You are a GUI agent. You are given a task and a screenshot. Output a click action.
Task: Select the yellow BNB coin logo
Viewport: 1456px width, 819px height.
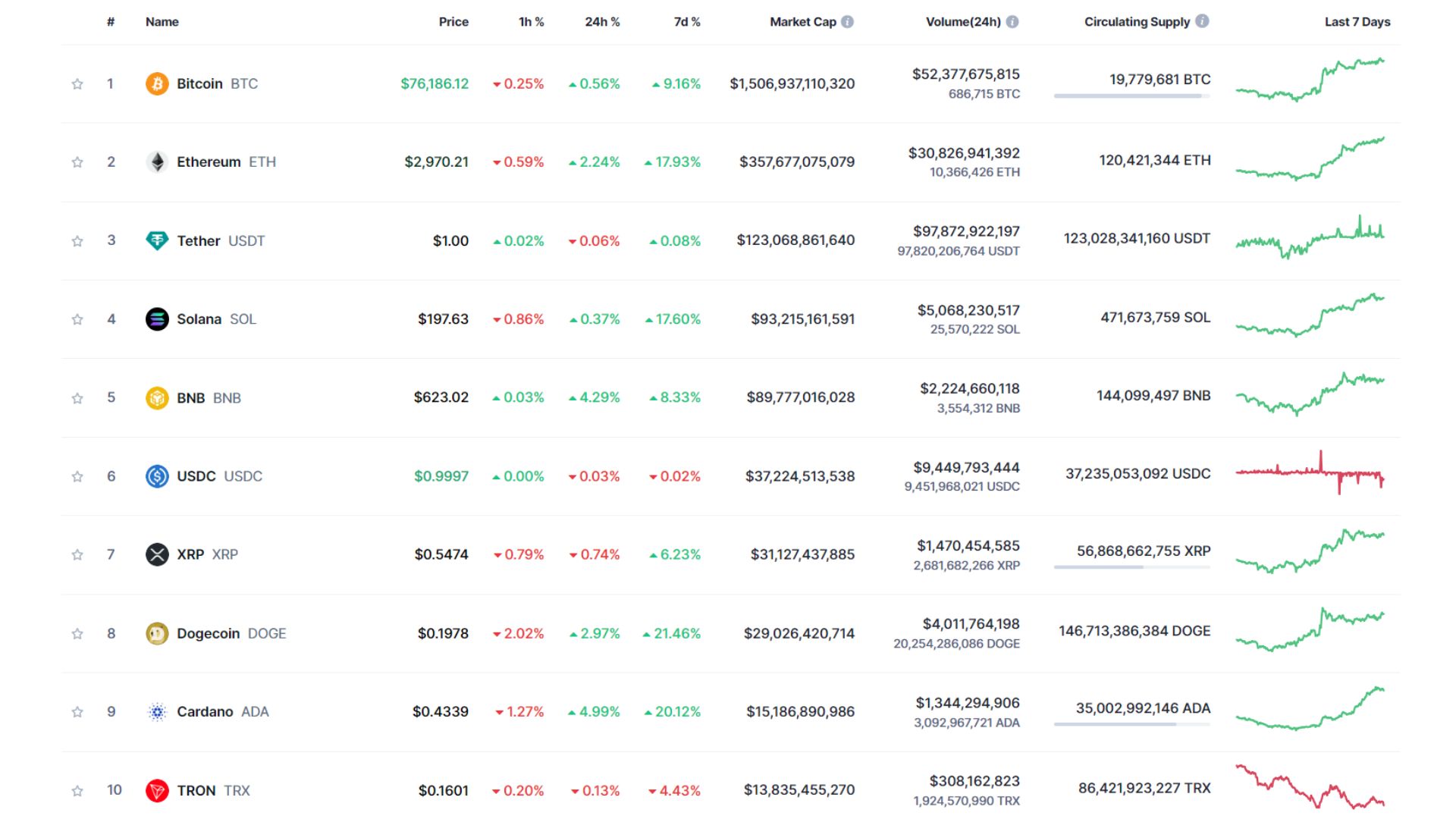tap(157, 397)
